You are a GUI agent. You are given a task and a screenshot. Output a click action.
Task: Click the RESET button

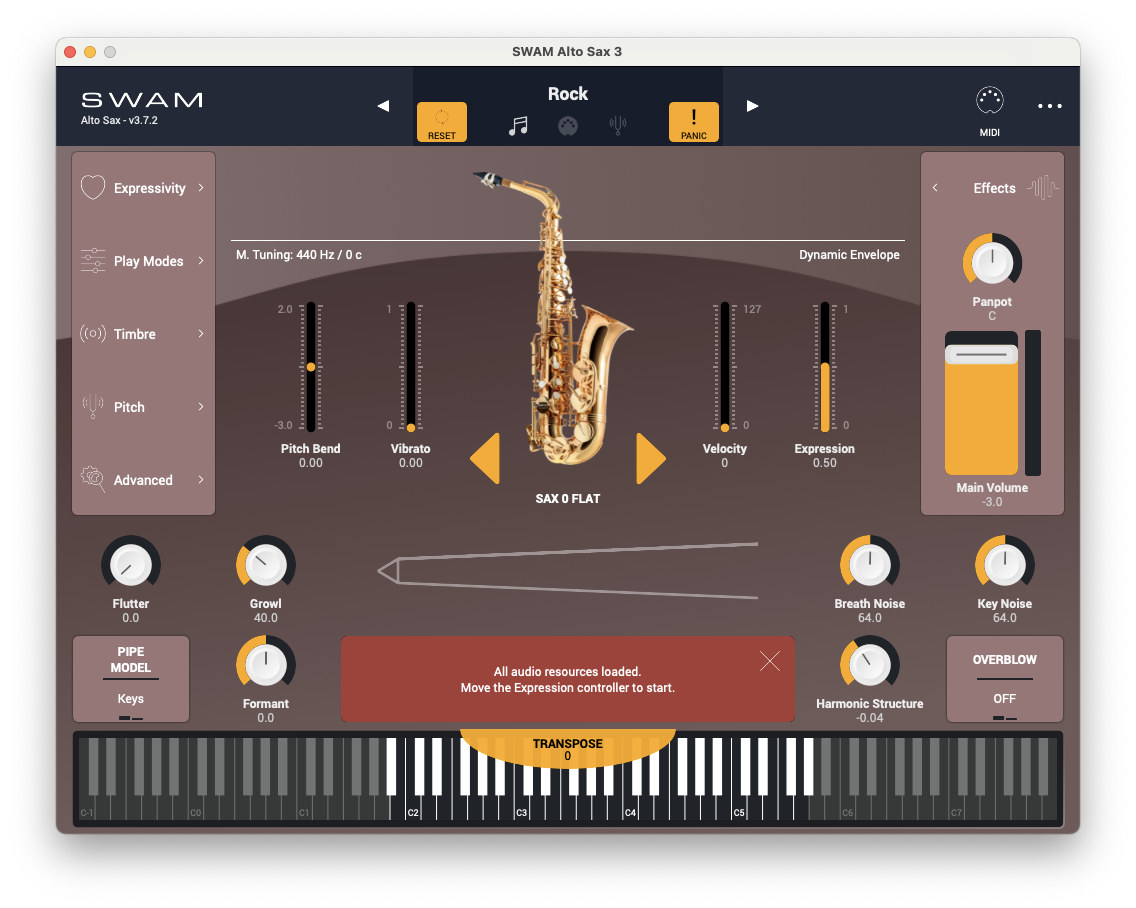[442, 122]
